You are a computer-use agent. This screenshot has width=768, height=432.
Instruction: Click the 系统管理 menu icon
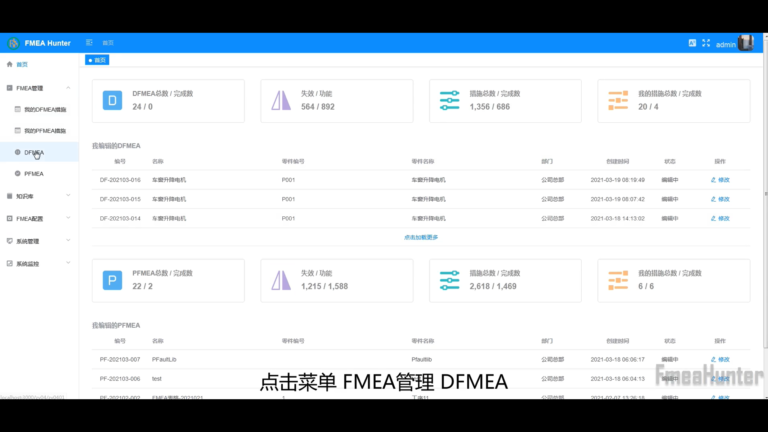click(x=9, y=241)
